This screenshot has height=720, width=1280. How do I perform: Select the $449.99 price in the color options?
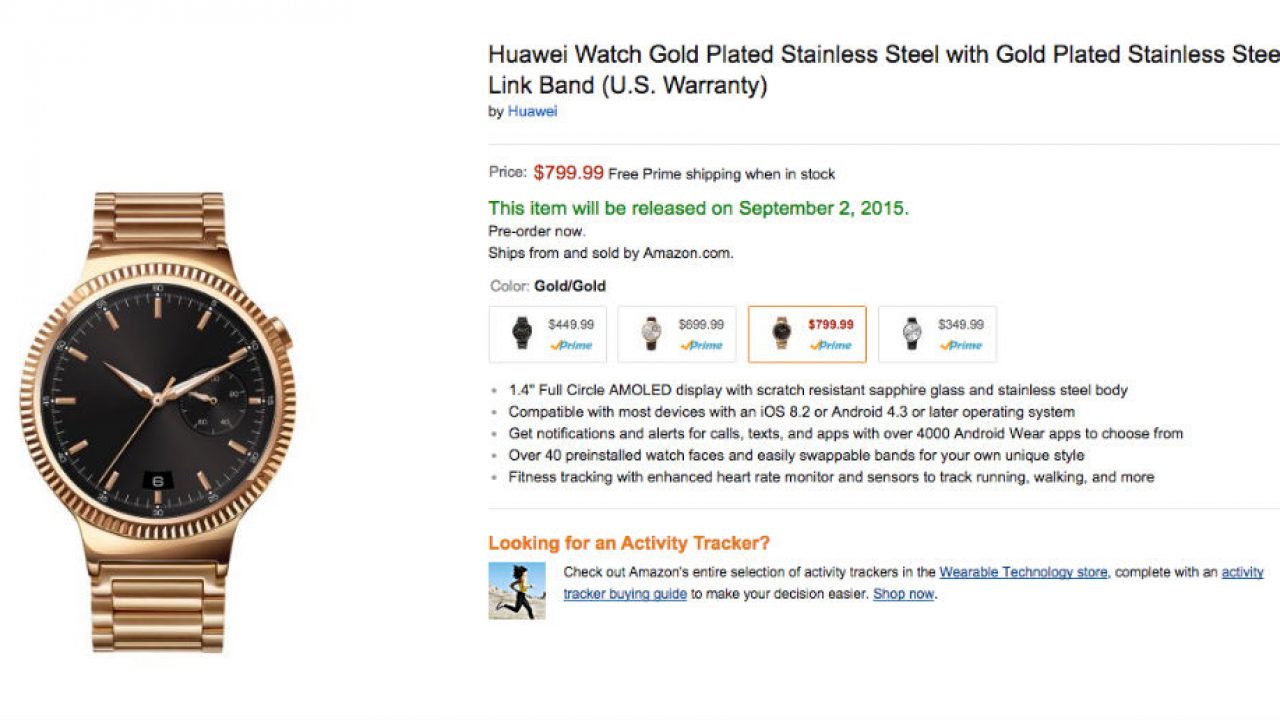point(571,325)
